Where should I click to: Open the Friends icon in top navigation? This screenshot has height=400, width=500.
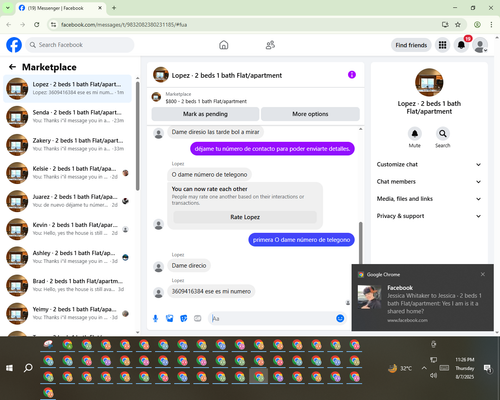270,45
